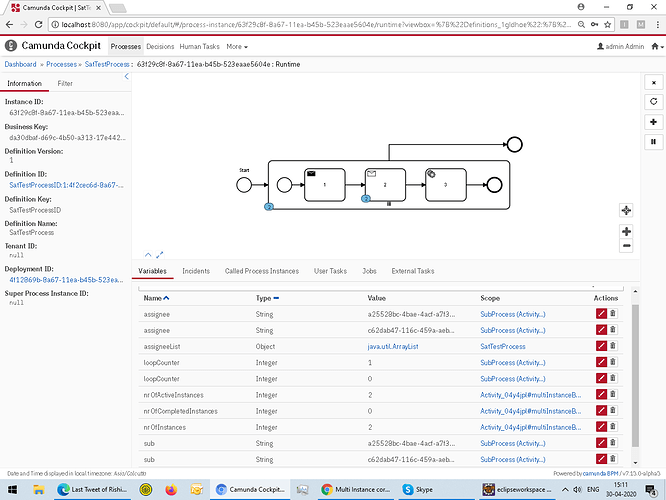Click the instance count badge on the subprocess
Screen dimensions: 666x500
[269, 207]
